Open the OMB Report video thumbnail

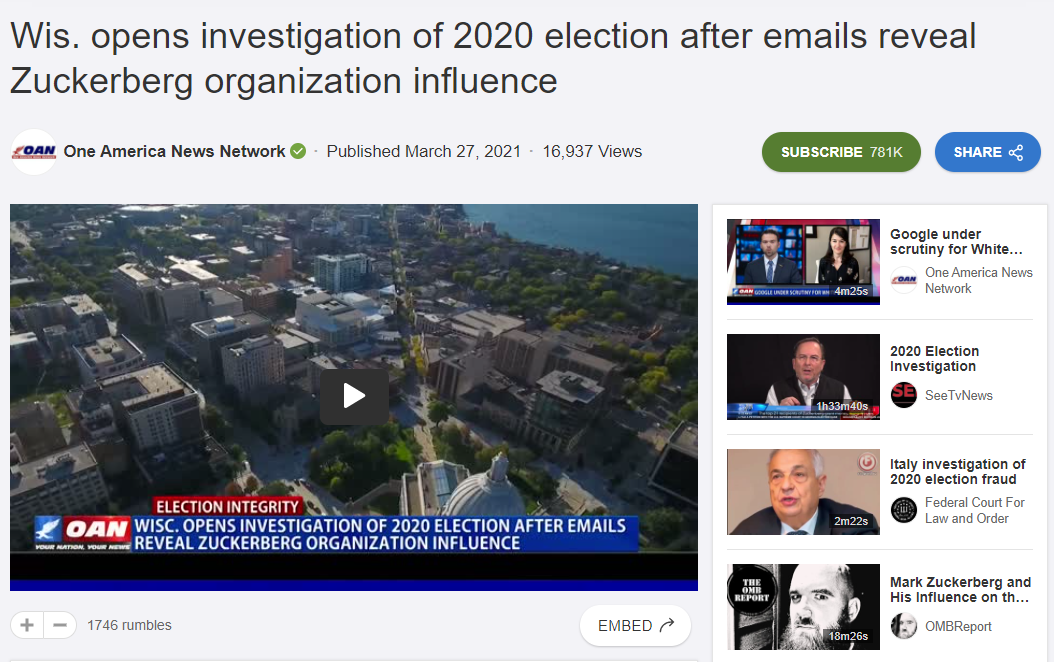[803, 607]
